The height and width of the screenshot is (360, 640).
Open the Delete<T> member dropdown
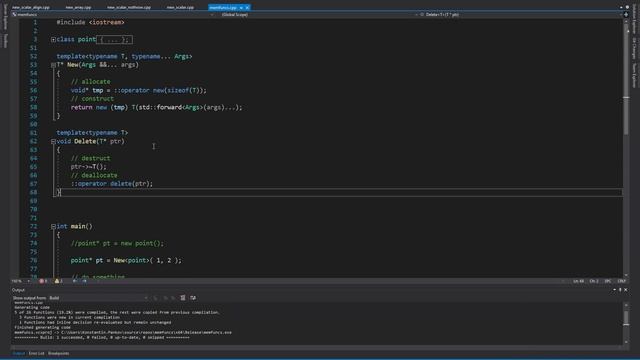pyautogui.click(x=520, y=15)
